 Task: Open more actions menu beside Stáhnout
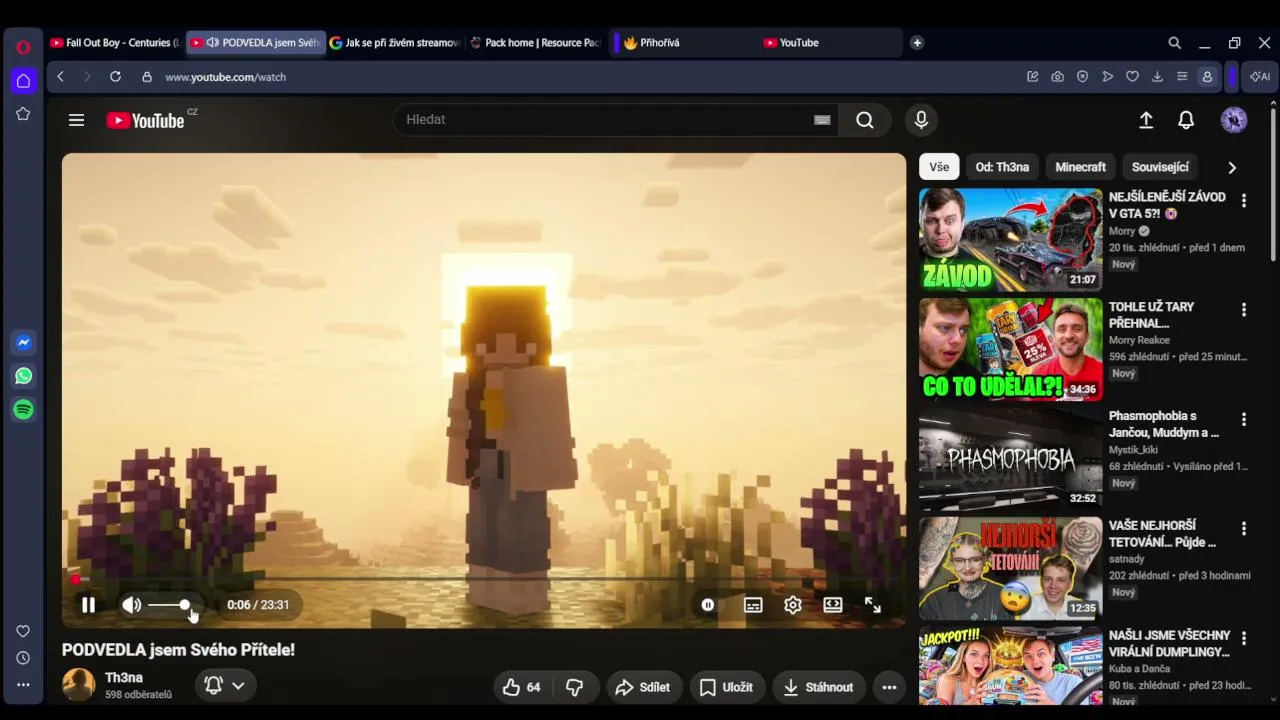point(889,687)
